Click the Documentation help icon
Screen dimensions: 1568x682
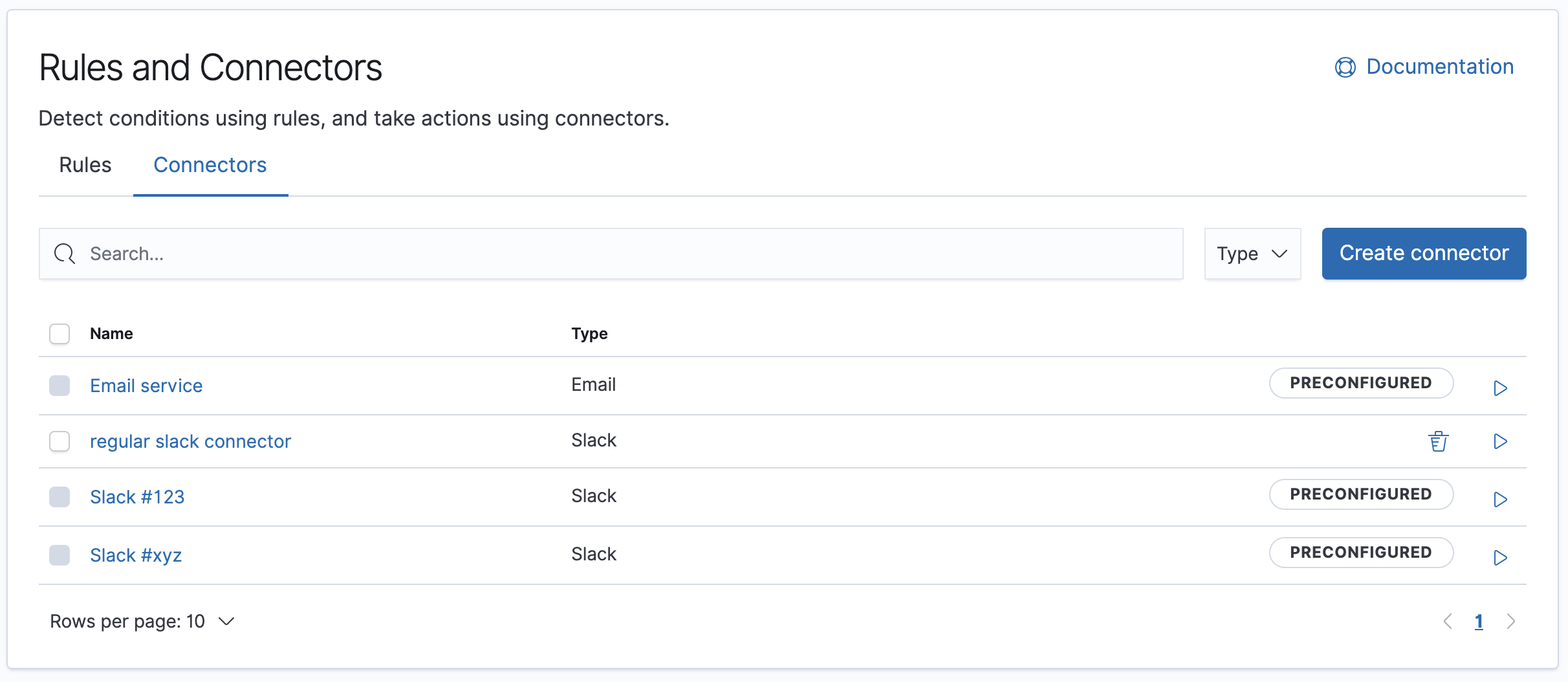click(x=1344, y=67)
